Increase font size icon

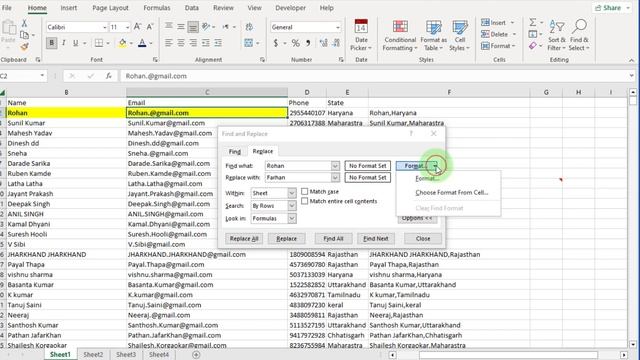click(138, 27)
